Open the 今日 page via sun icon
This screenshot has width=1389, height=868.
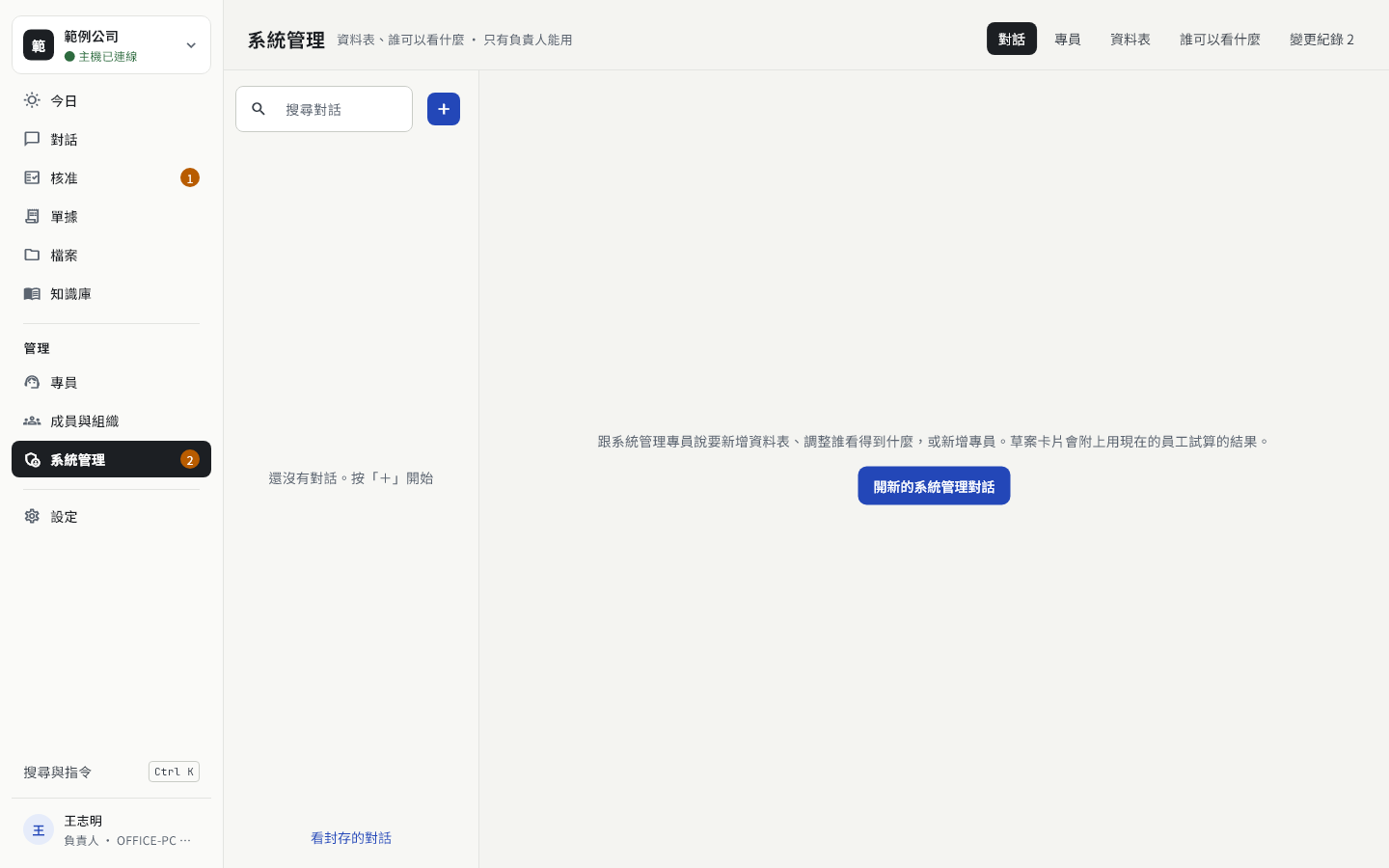(x=32, y=100)
